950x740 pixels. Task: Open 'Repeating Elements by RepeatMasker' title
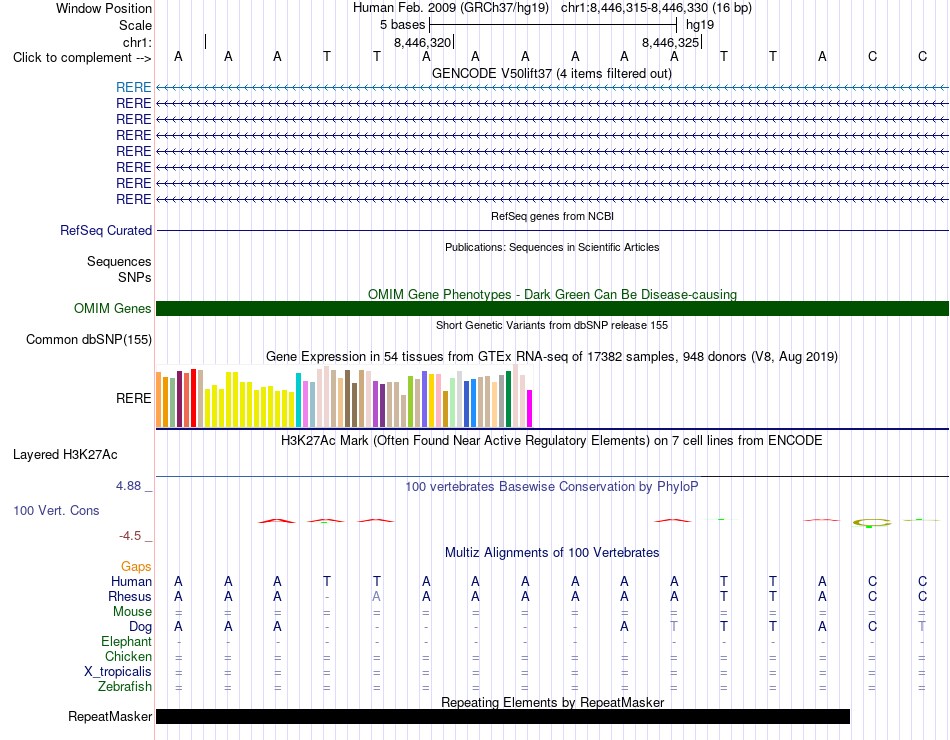[x=552, y=702]
